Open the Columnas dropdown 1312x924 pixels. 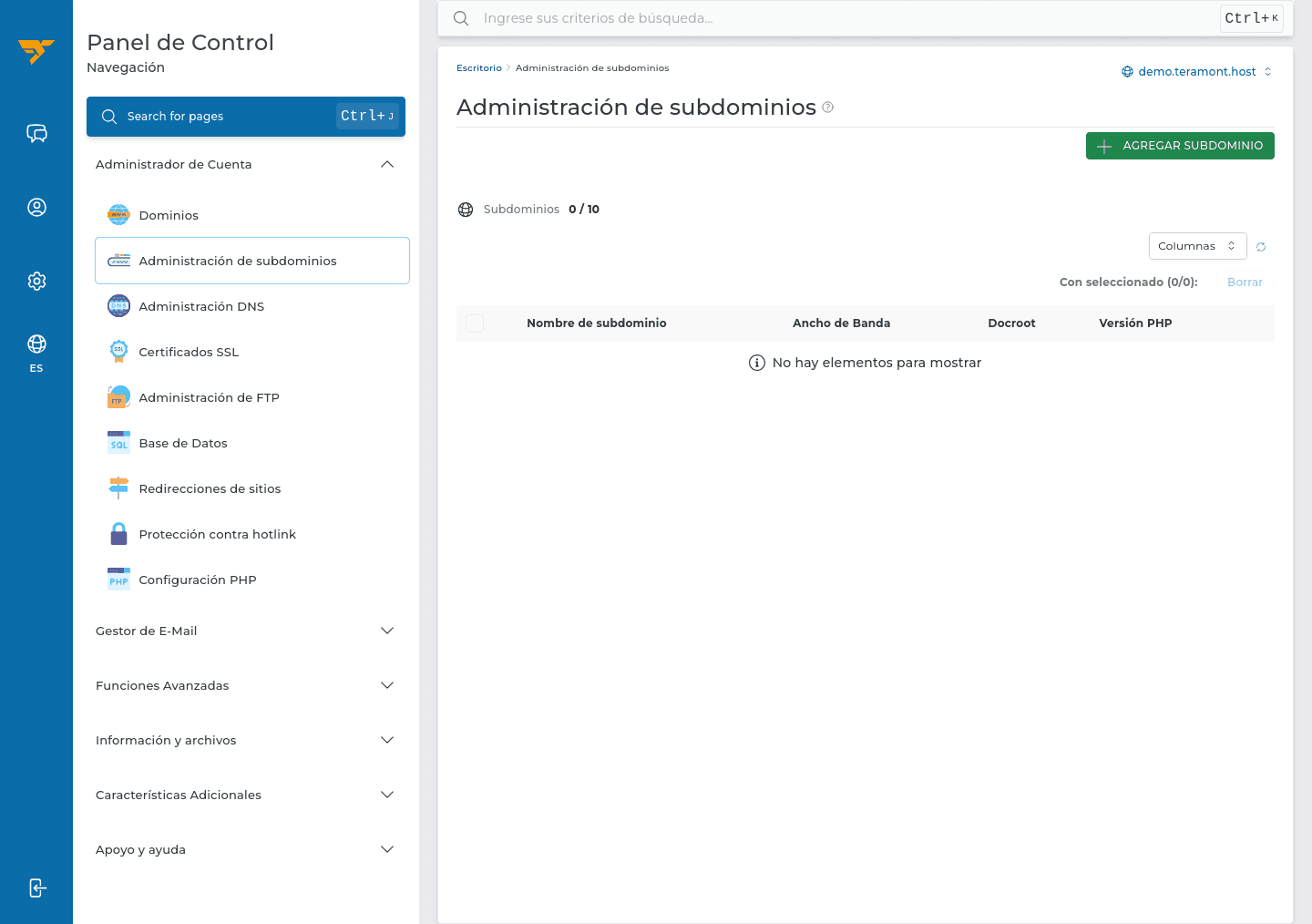click(x=1197, y=246)
